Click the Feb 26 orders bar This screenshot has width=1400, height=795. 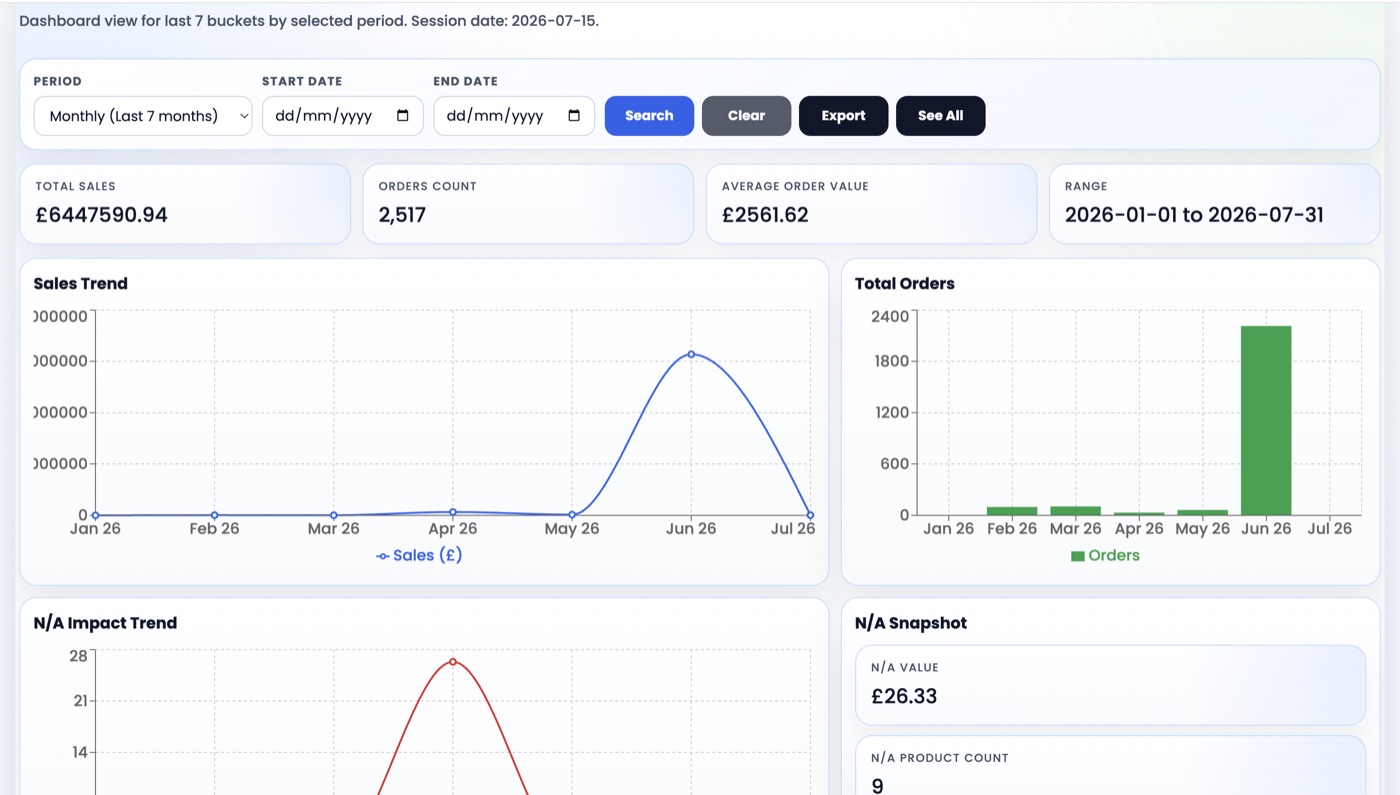point(1012,511)
